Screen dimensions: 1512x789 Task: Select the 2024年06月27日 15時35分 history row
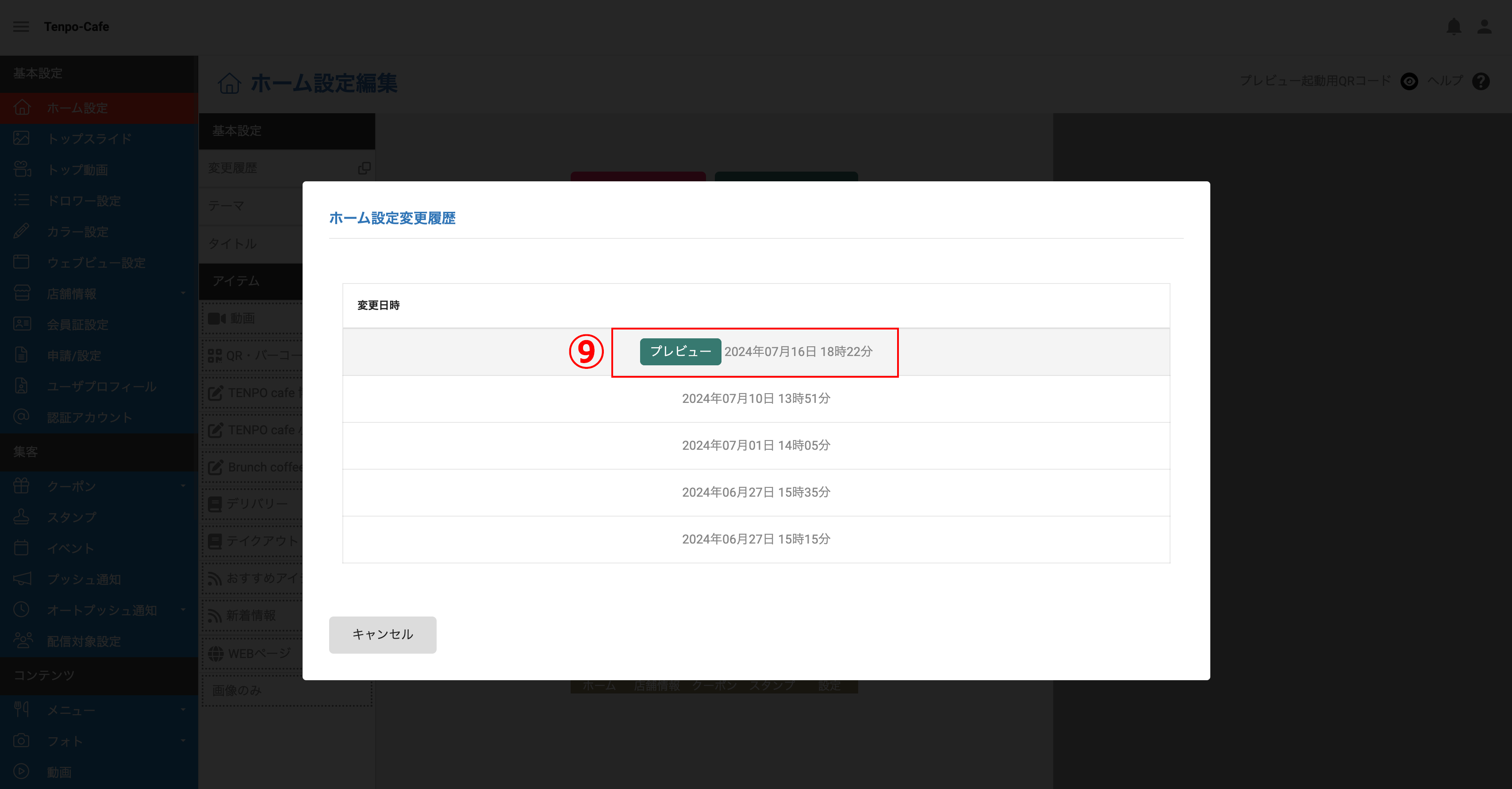756,493
